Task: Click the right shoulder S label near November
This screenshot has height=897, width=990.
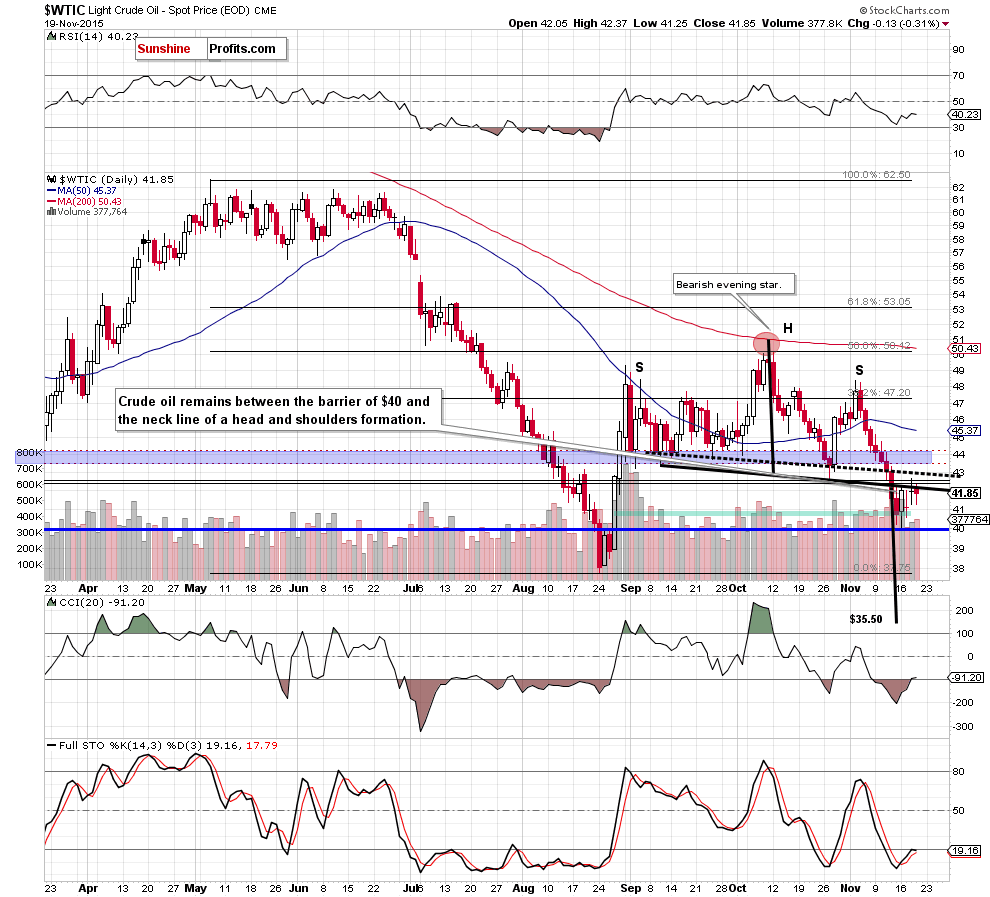Action: click(859, 370)
